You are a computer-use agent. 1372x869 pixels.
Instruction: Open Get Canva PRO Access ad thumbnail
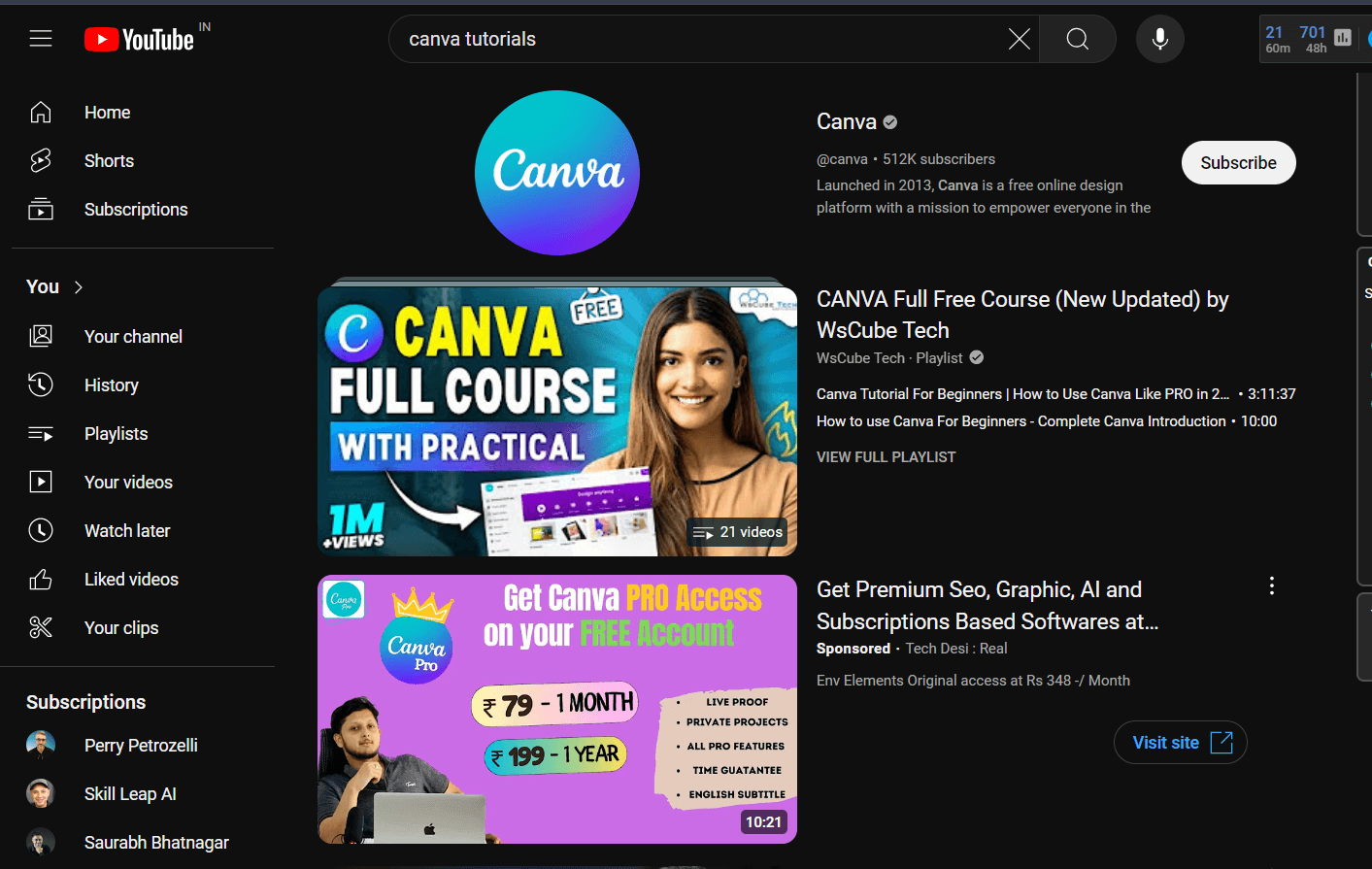click(557, 709)
